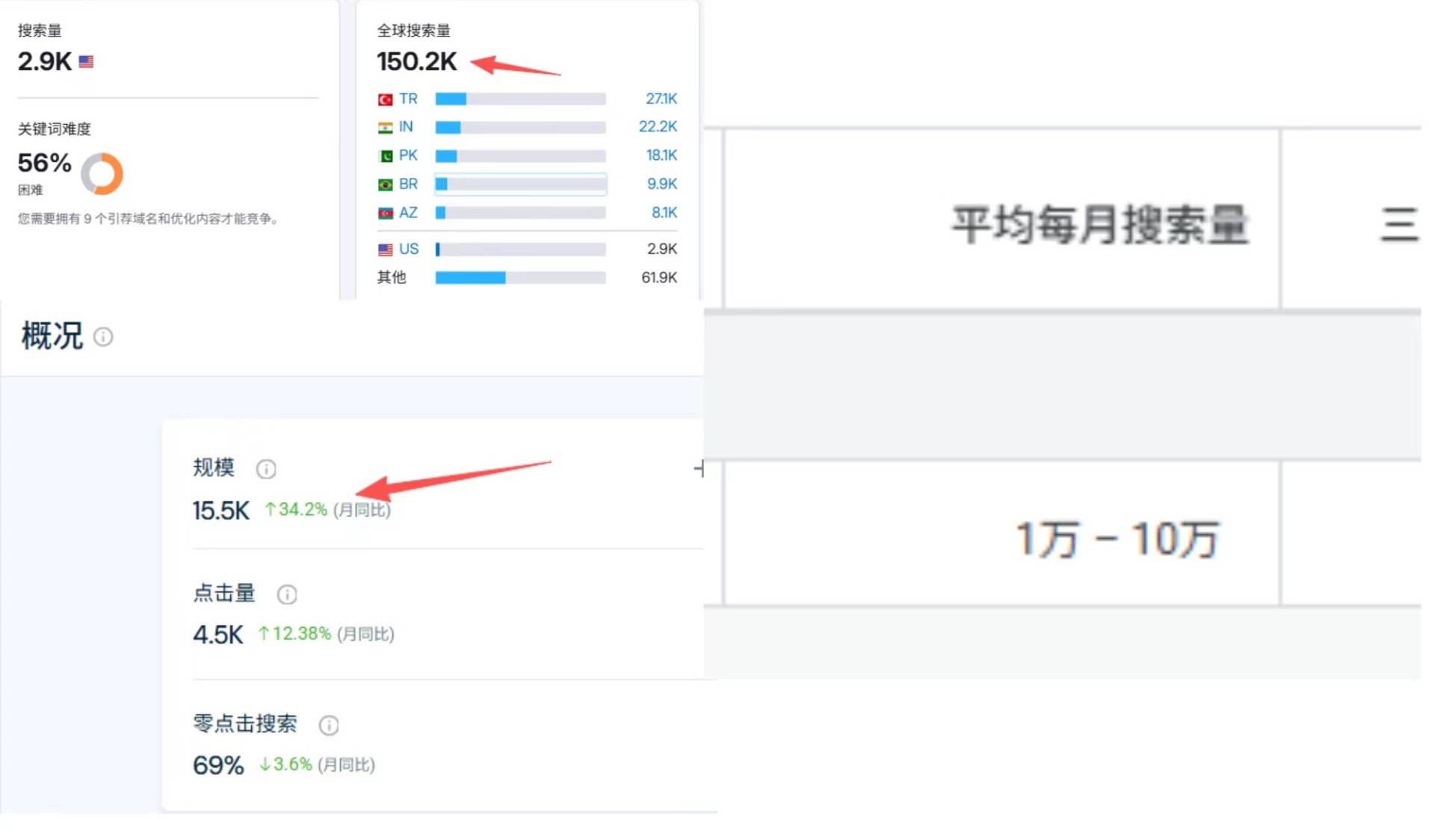Open the AZ country link

tap(408, 213)
